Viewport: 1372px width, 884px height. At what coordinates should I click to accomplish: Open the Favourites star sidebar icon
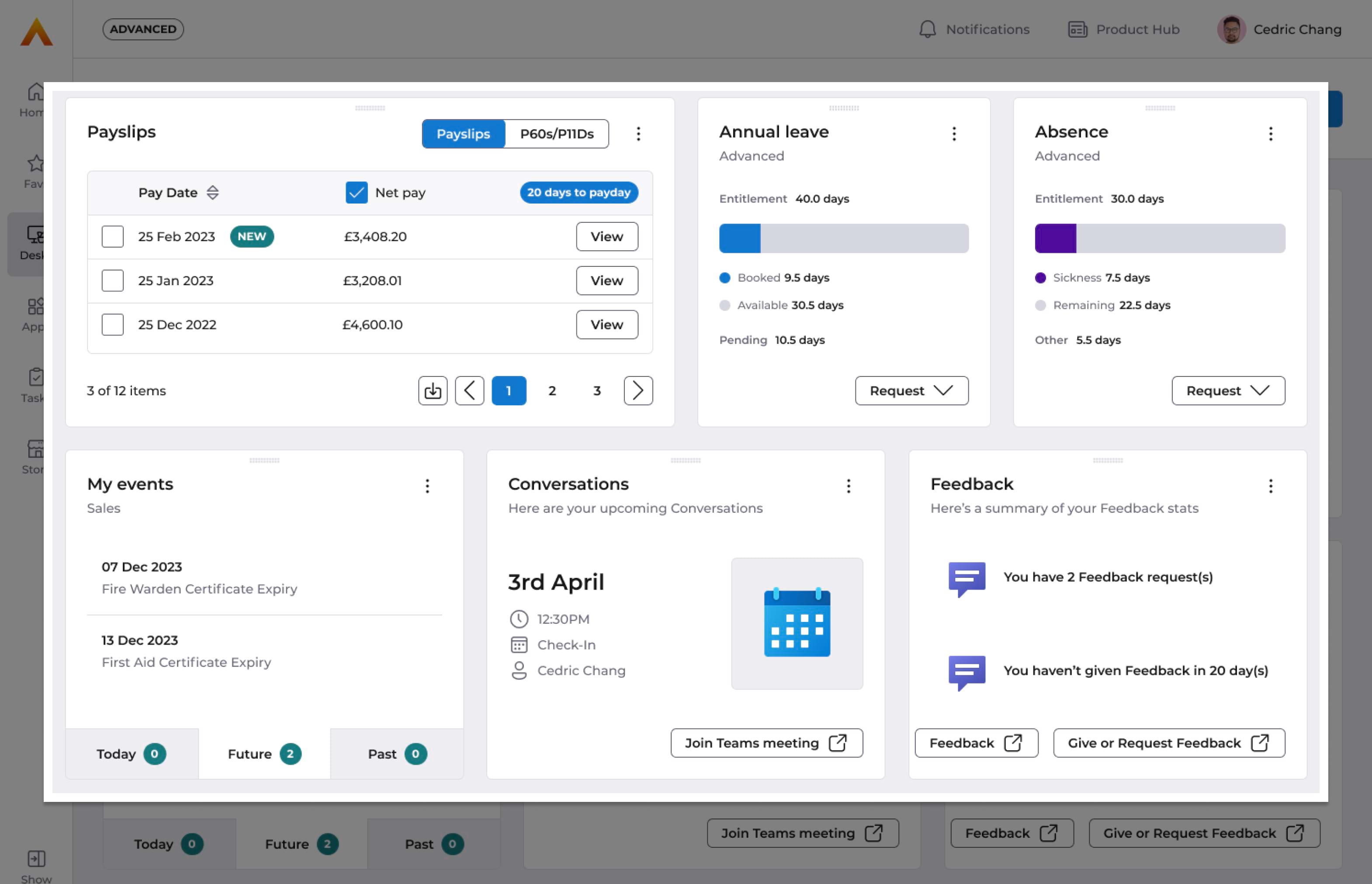coord(35,163)
